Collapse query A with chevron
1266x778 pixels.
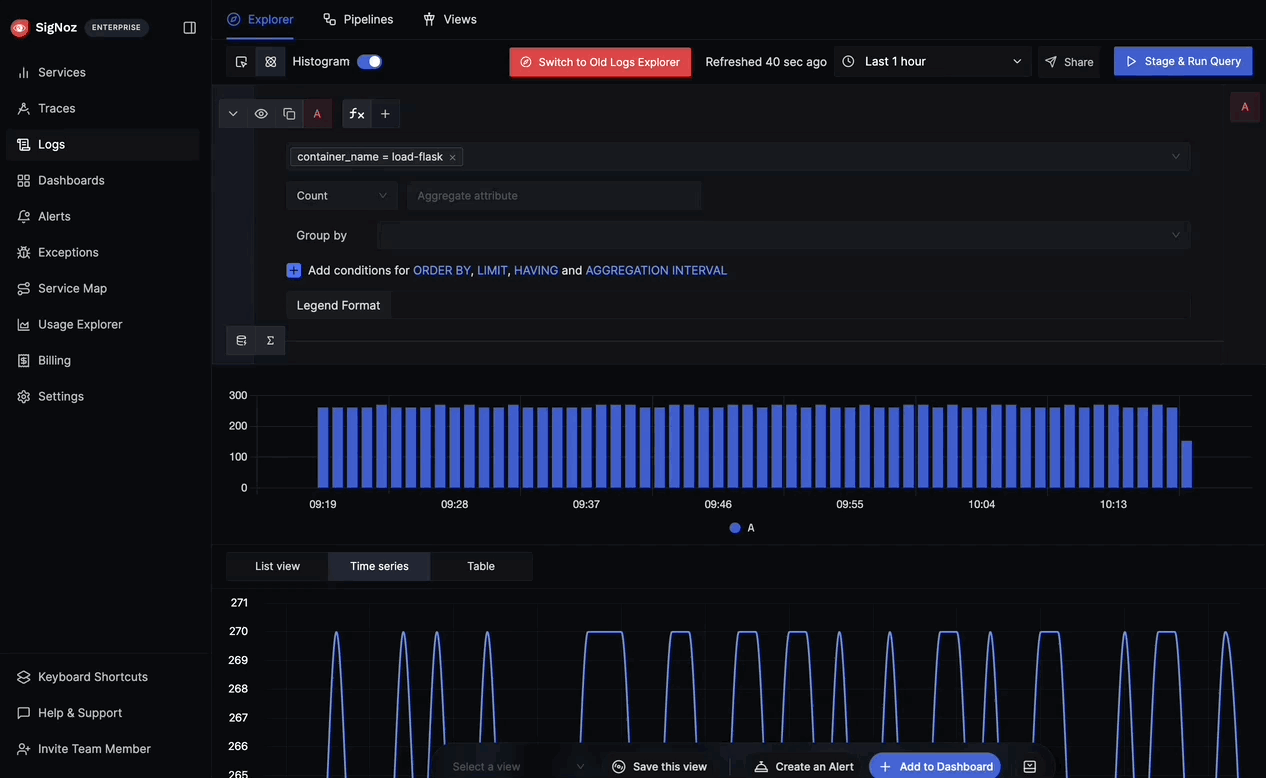coord(233,114)
